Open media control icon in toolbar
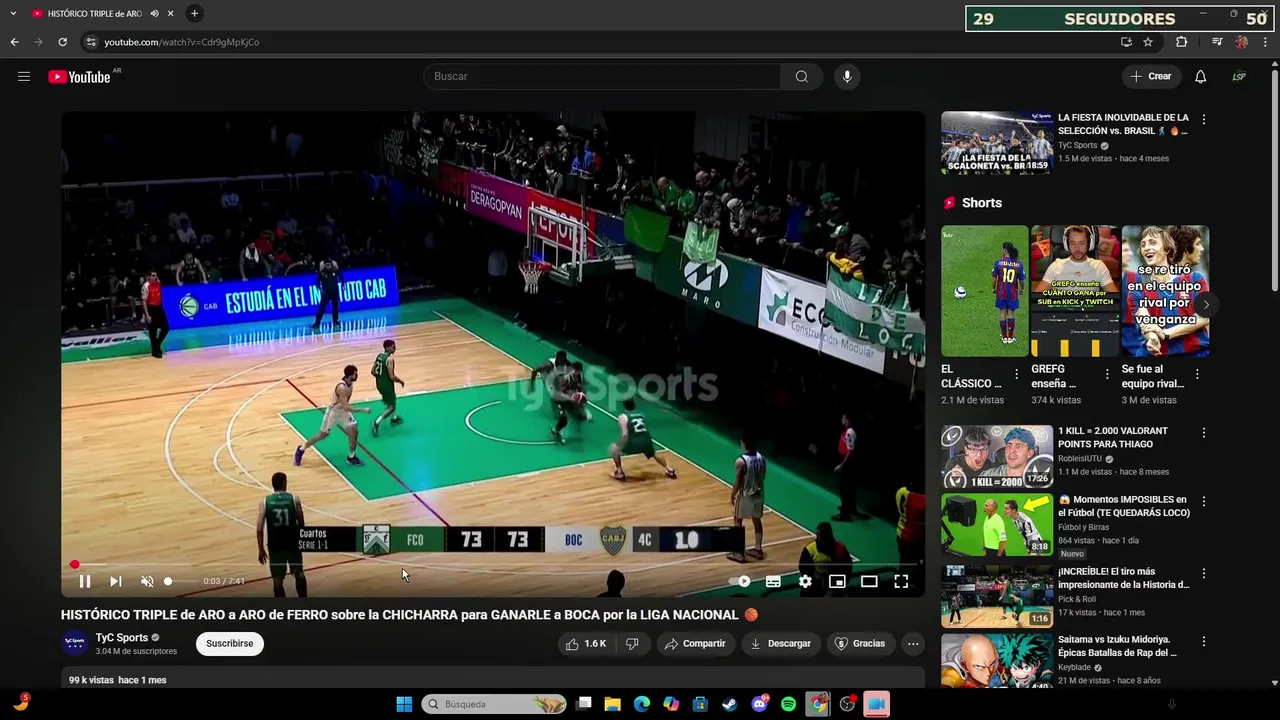 pyautogui.click(x=1217, y=42)
